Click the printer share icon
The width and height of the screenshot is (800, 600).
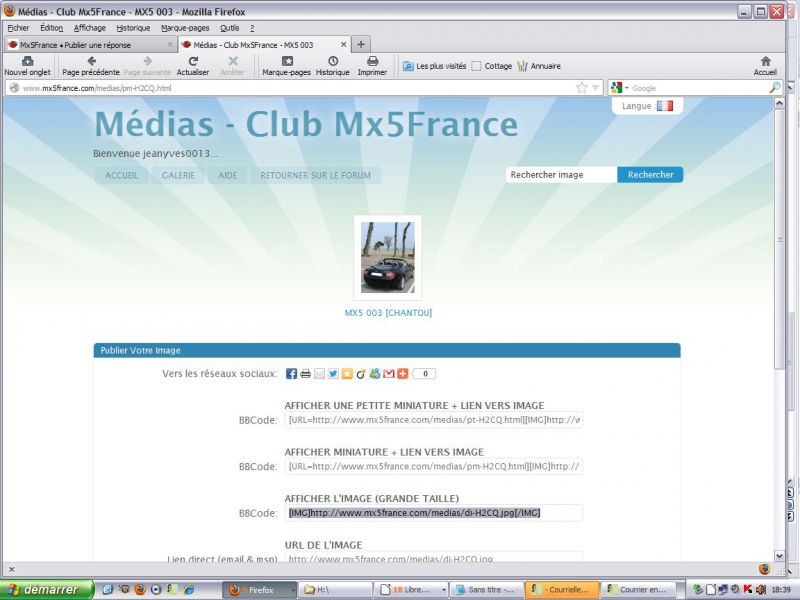[305, 374]
